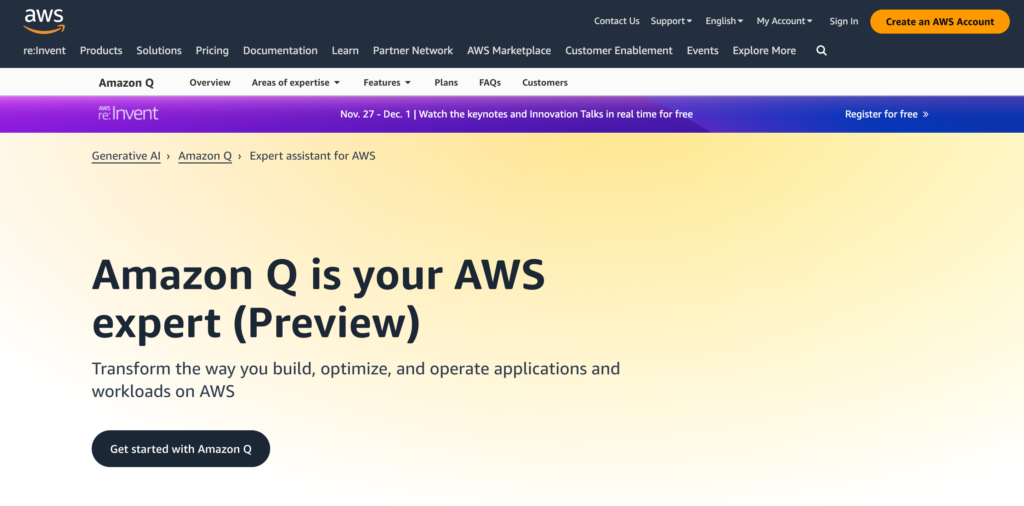Screen dimensions: 1024x506
Task: Click Get started with Amazon Q button
Action: [x=180, y=449]
